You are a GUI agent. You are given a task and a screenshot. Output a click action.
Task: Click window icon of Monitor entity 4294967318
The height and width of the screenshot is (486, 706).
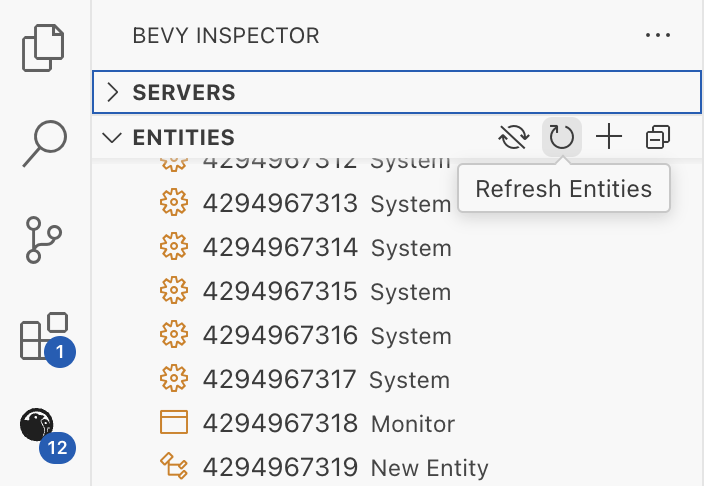pyautogui.click(x=174, y=422)
